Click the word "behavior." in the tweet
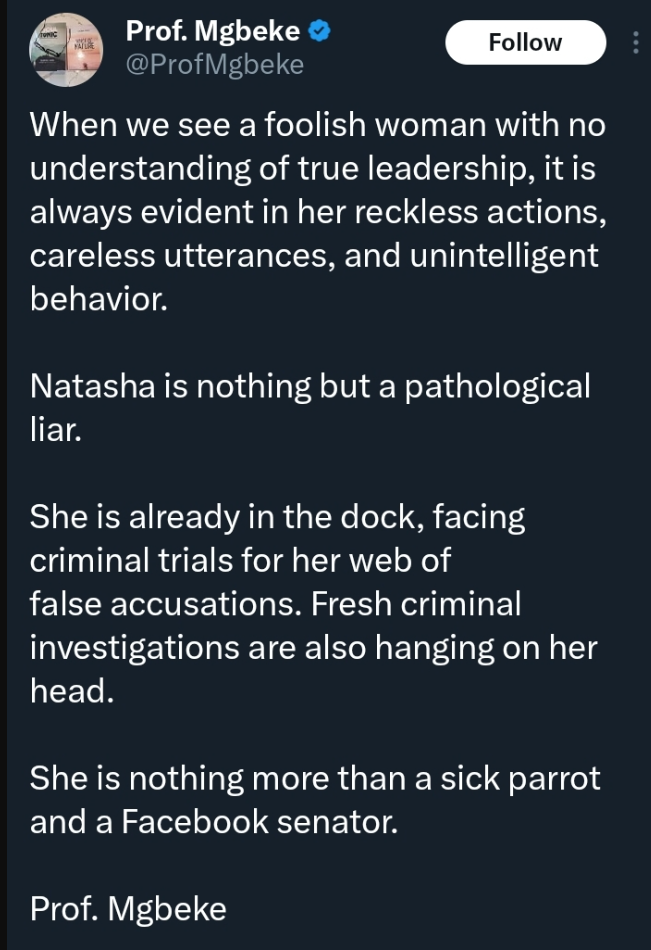The width and height of the screenshot is (651, 950). click(98, 299)
